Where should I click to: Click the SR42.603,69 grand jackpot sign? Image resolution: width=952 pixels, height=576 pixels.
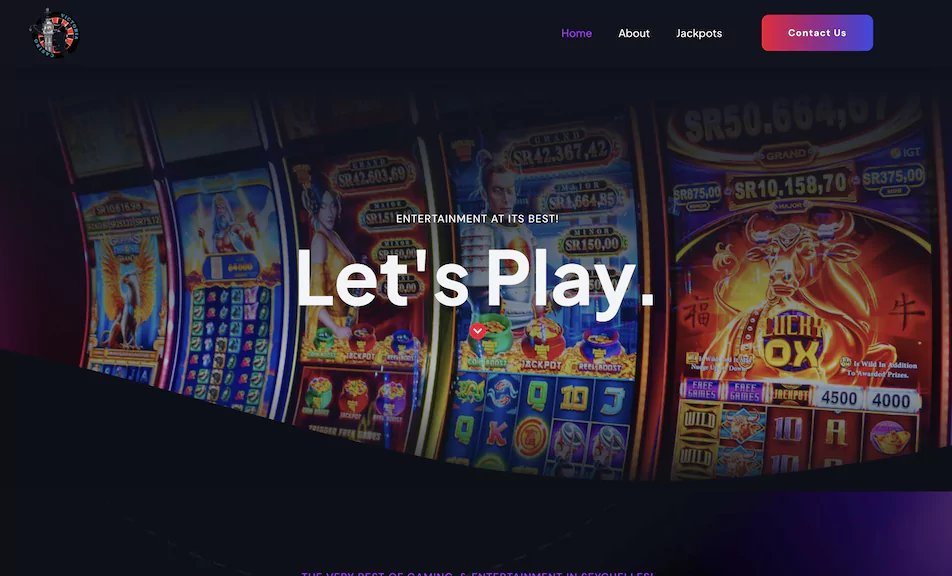pos(373,175)
